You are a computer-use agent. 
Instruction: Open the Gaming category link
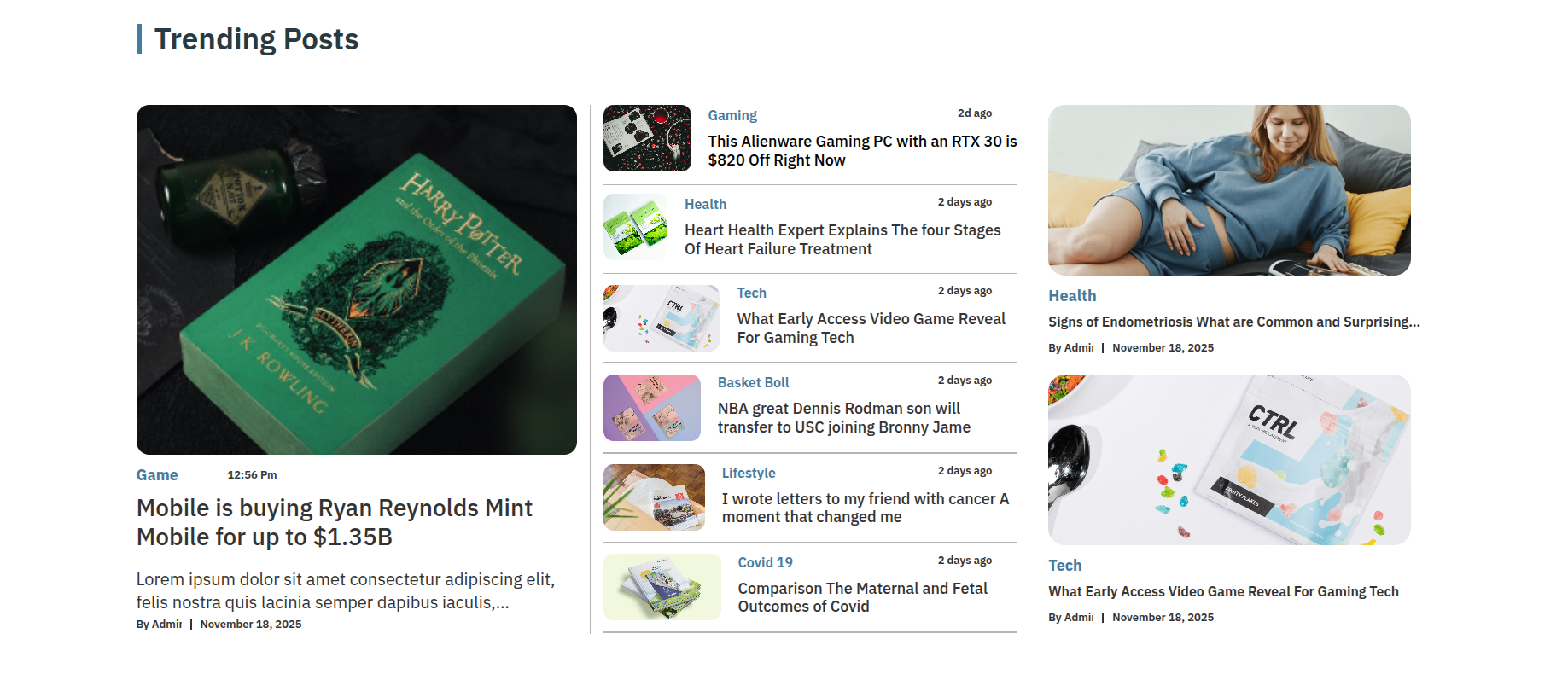coord(732,115)
